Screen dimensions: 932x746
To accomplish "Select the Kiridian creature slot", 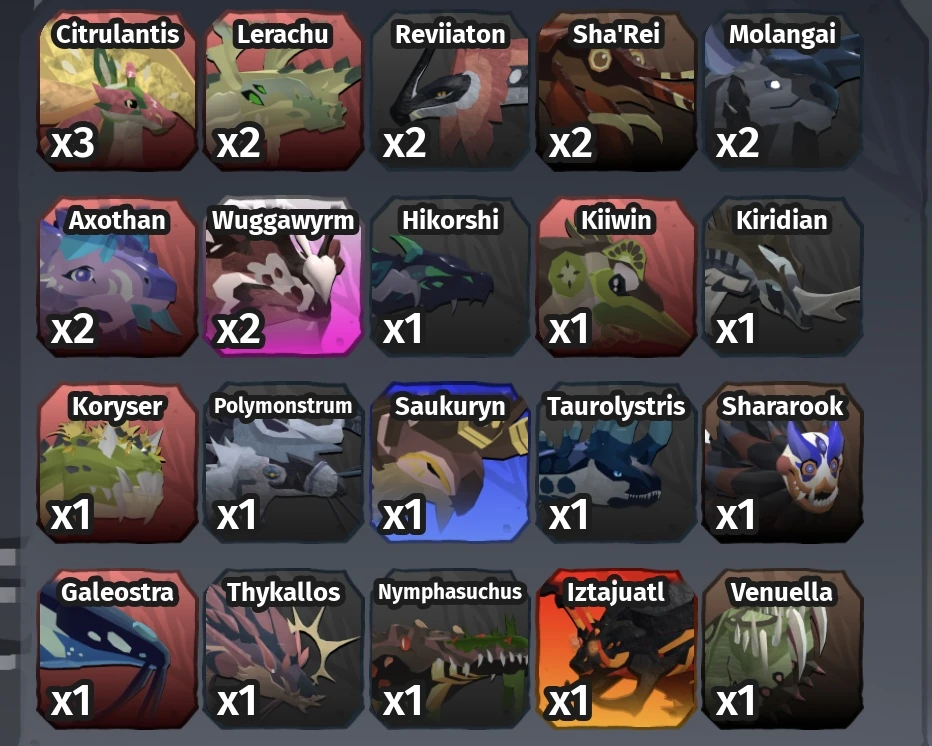I will (x=783, y=277).
